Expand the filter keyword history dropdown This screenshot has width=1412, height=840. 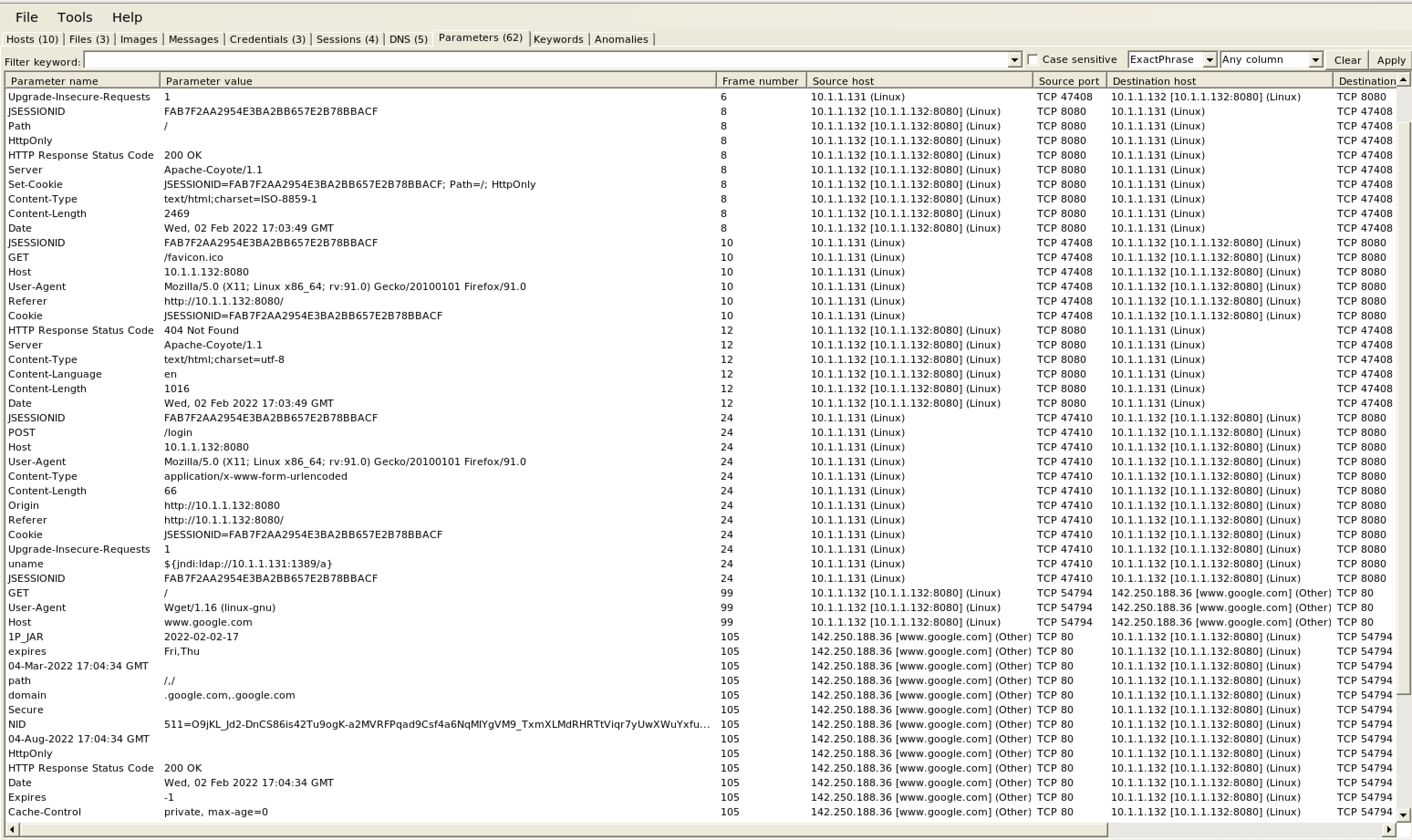click(x=1014, y=59)
